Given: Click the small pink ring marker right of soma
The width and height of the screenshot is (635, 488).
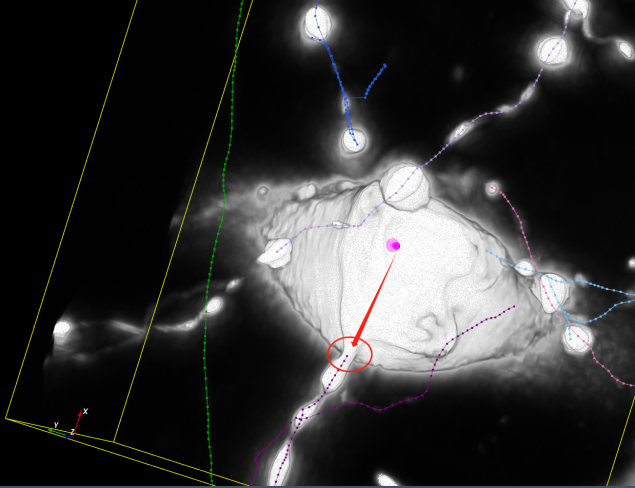Looking at the screenshot, I should pos(492,188).
